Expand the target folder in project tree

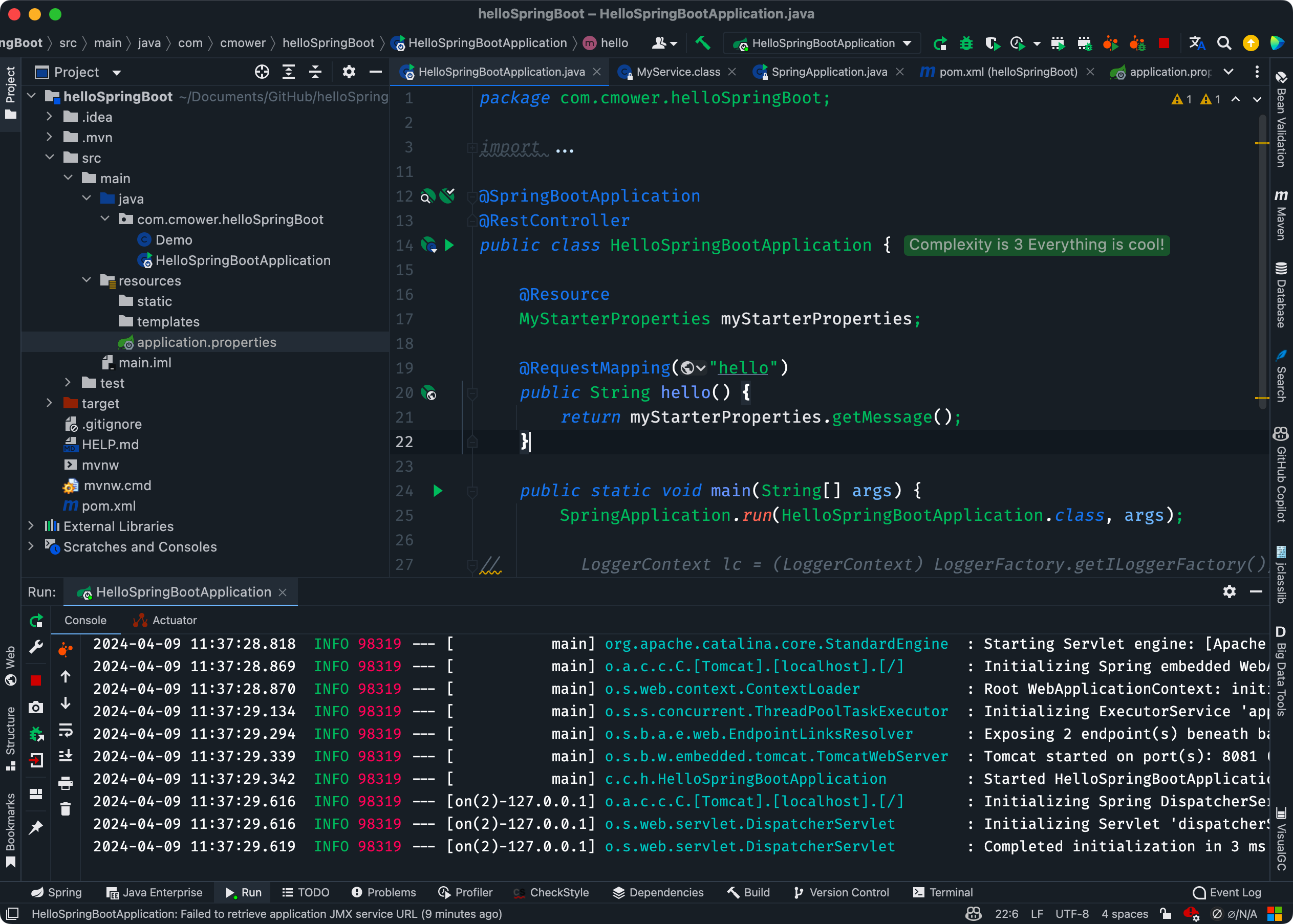(50, 403)
